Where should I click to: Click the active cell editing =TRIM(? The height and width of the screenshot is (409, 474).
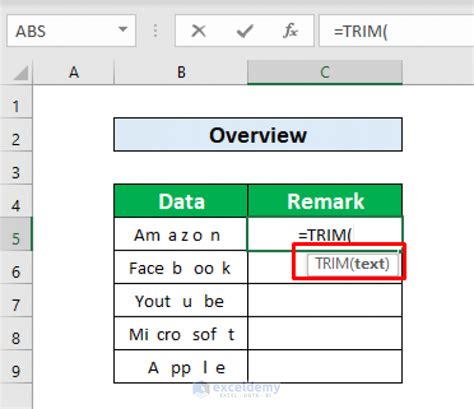coord(325,234)
